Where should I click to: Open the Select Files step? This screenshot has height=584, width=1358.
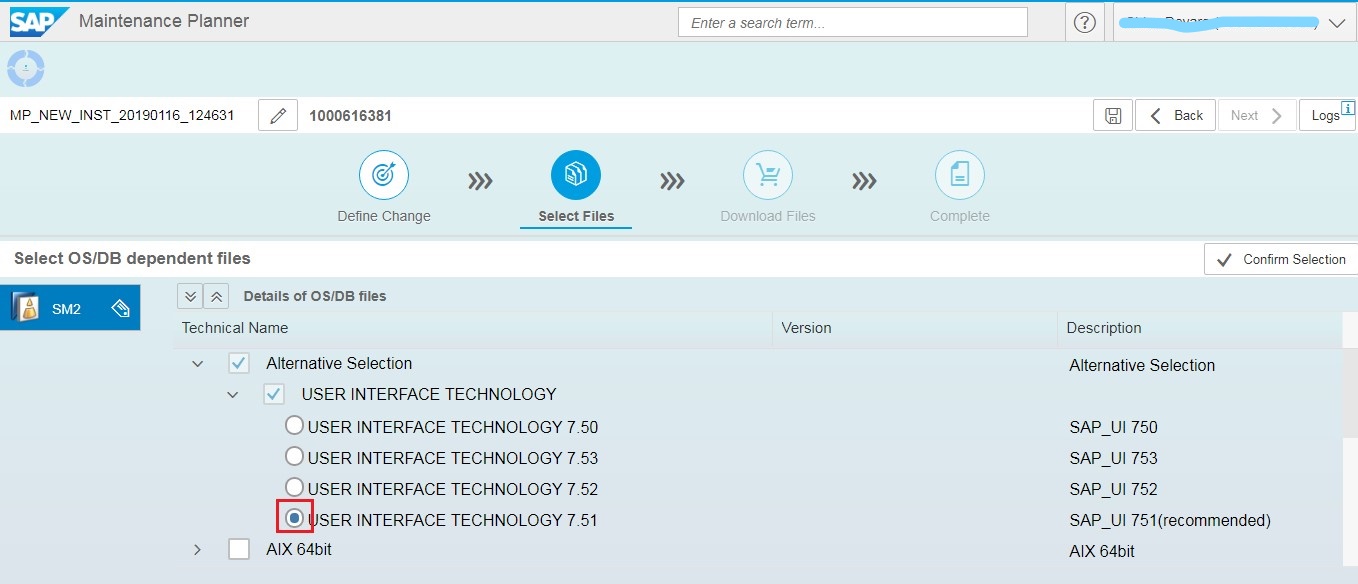click(575, 173)
